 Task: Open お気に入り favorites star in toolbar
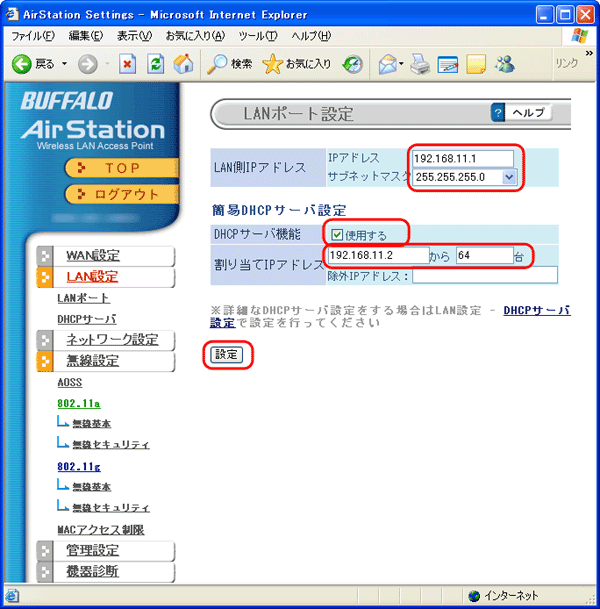[x=297, y=64]
